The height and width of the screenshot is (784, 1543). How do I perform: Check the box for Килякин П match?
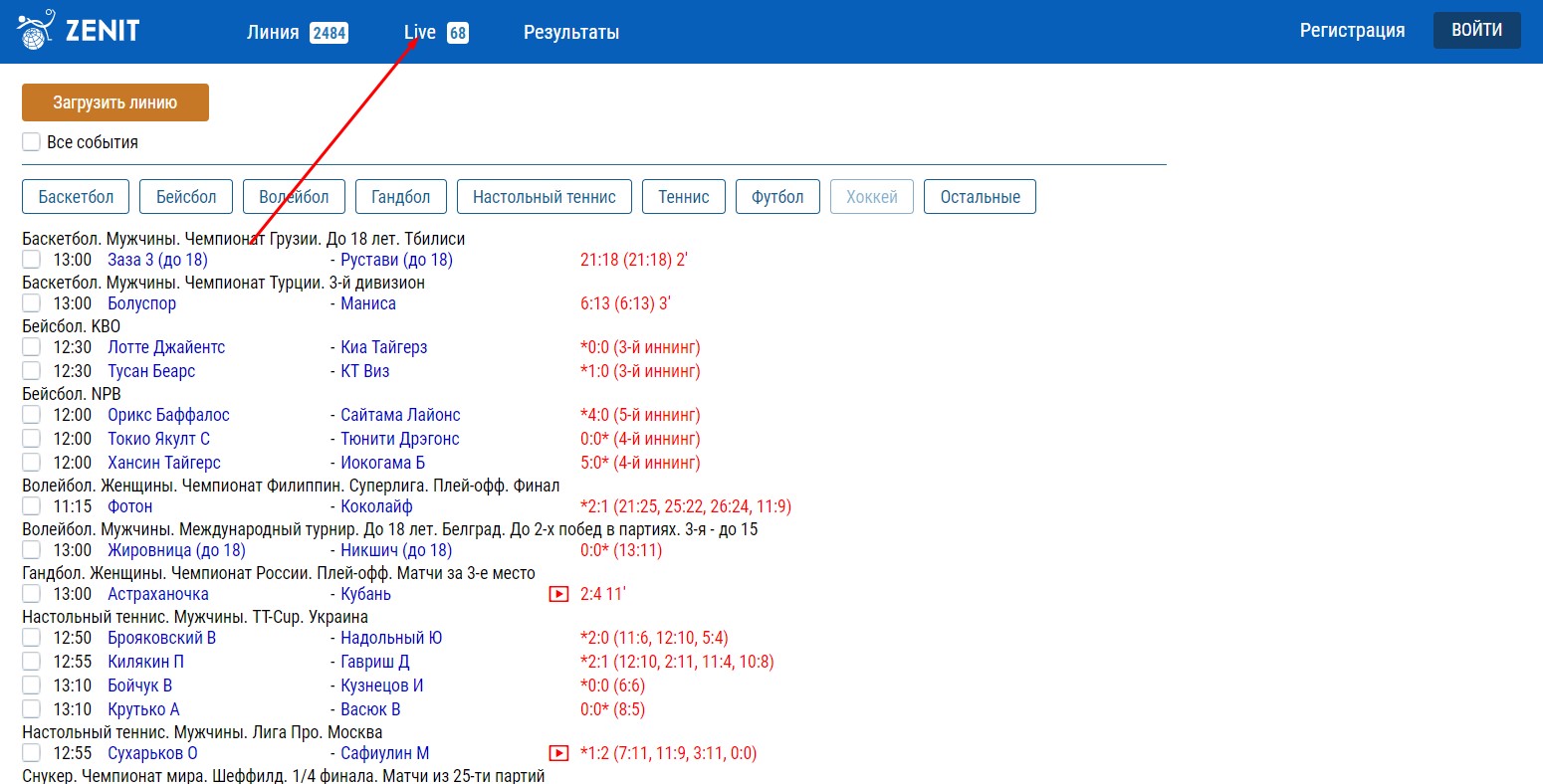[x=32, y=662]
